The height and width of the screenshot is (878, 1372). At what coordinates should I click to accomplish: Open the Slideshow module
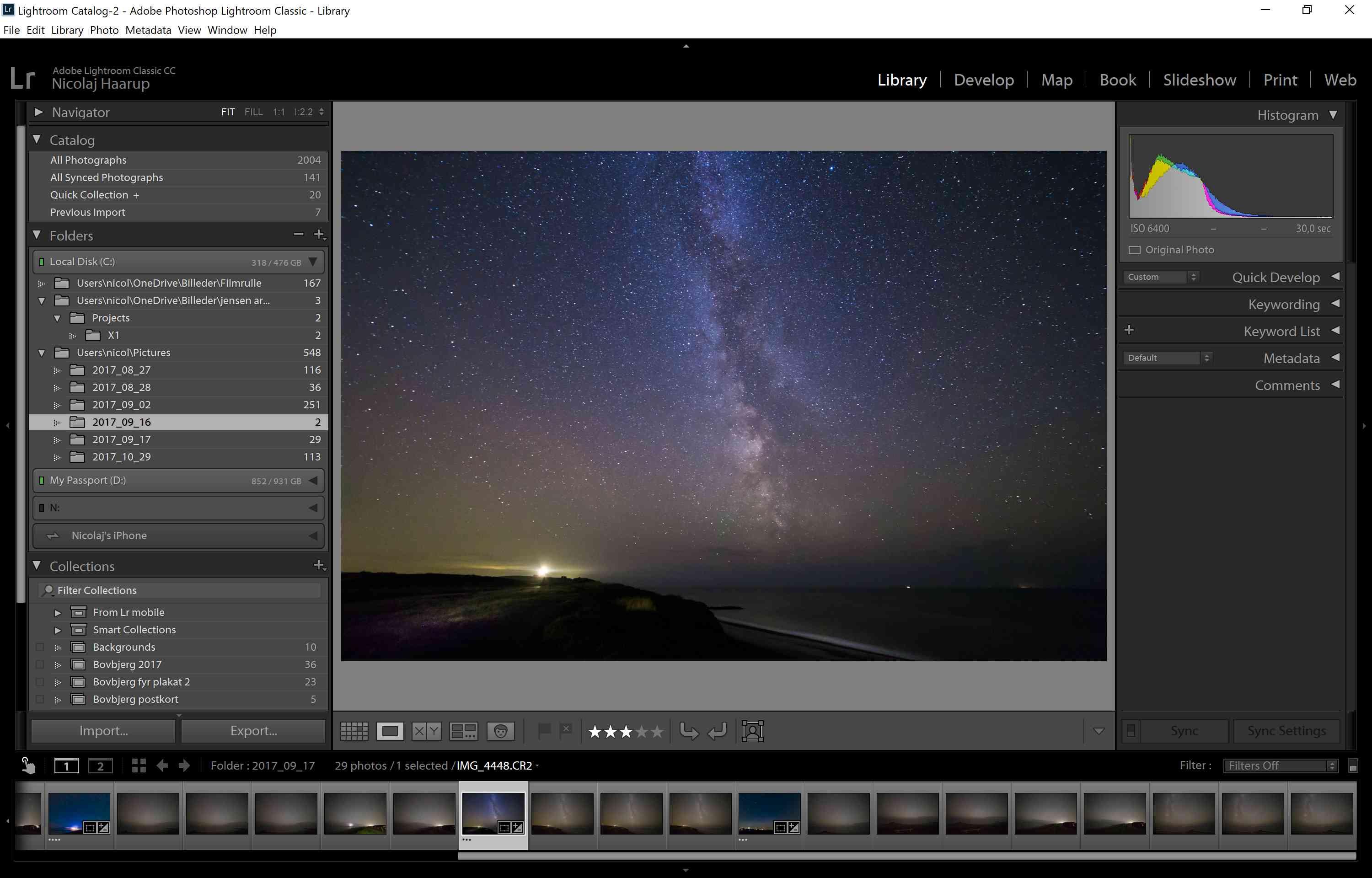pyautogui.click(x=1199, y=80)
